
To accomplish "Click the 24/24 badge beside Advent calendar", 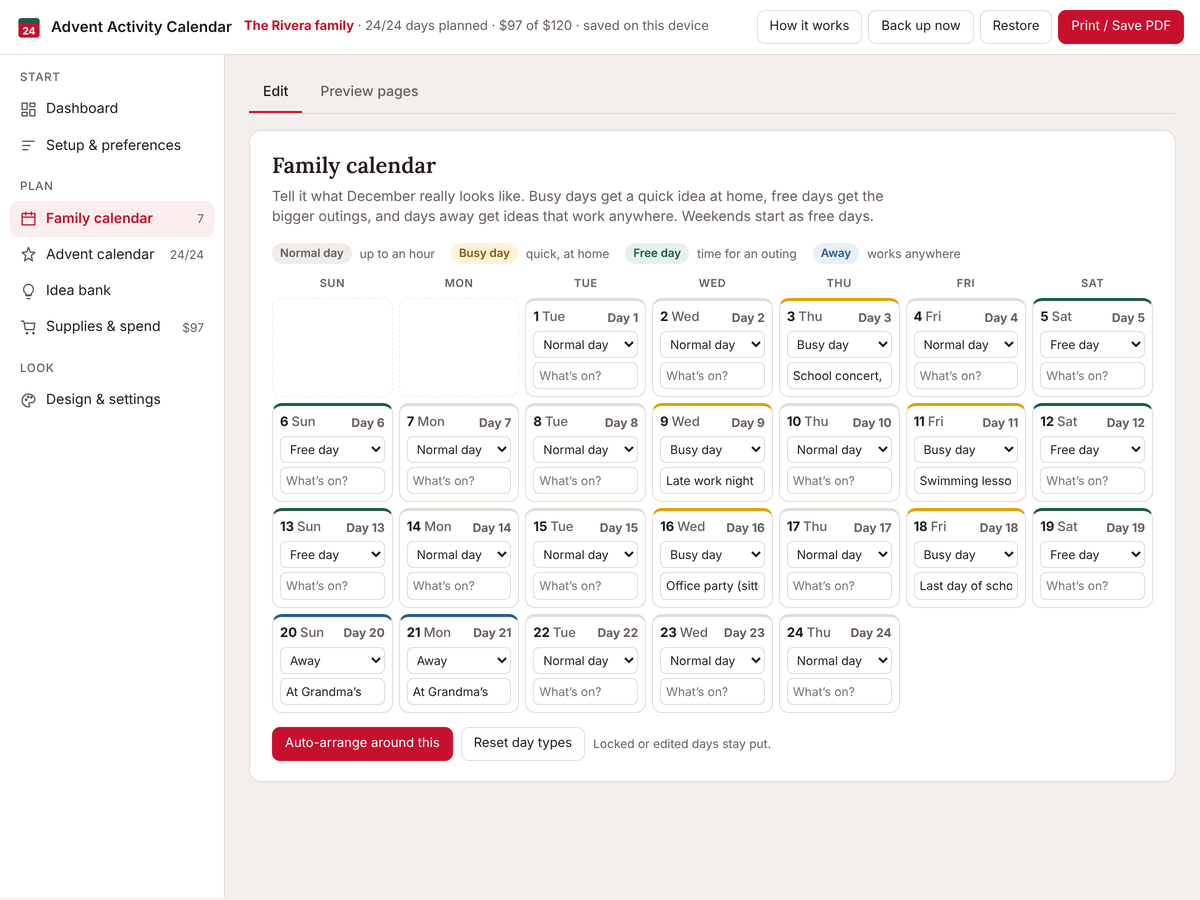I will pyautogui.click(x=187, y=255).
